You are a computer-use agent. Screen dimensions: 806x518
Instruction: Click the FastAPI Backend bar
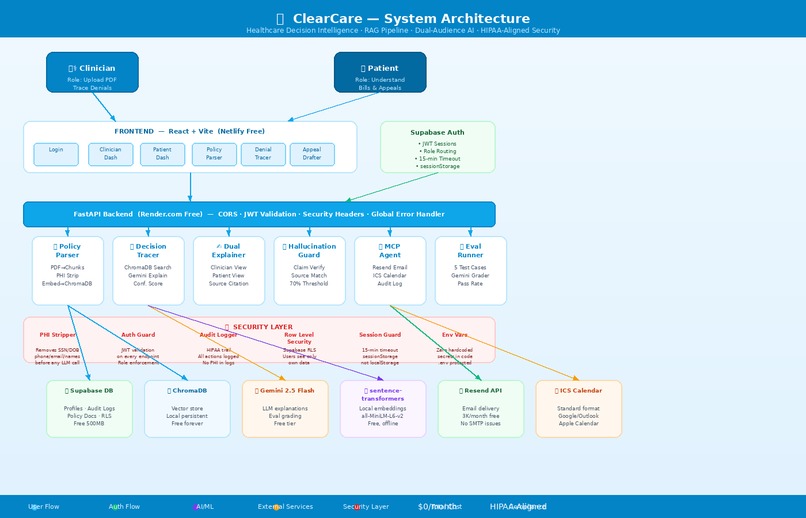[x=259, y=214]
